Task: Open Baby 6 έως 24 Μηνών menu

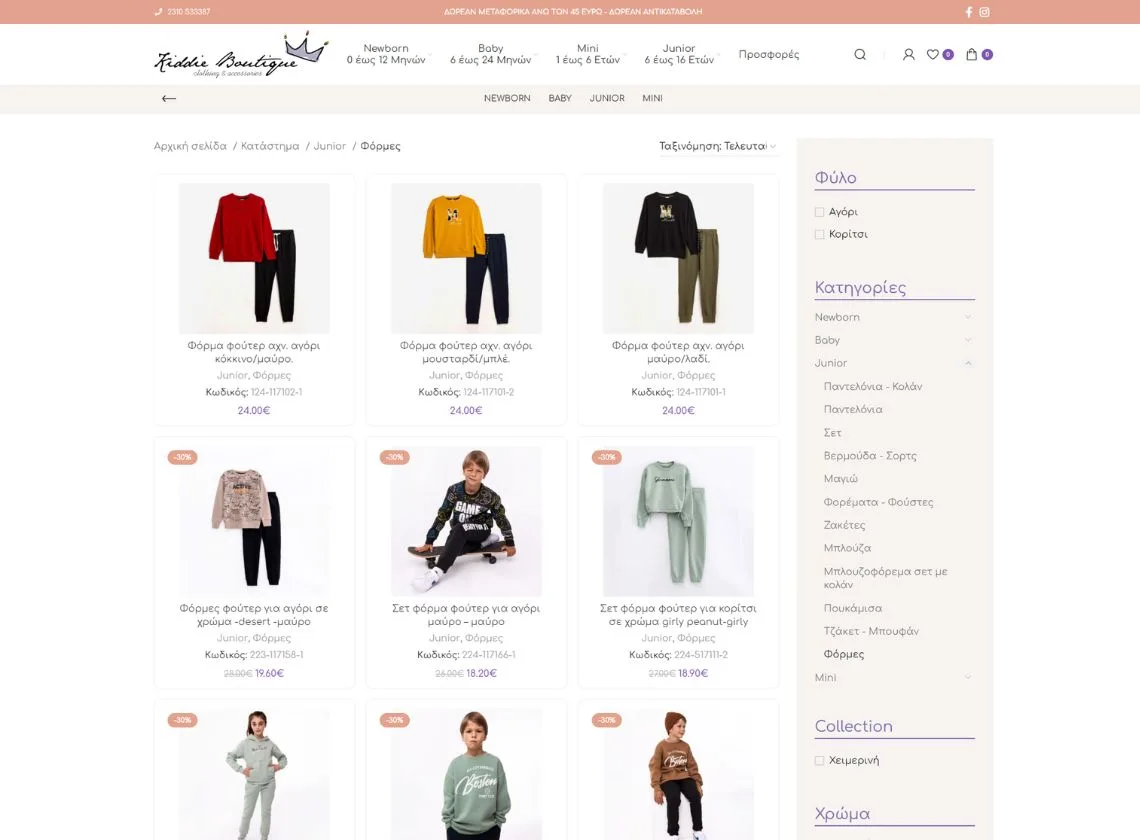Action: pos(491,55)
